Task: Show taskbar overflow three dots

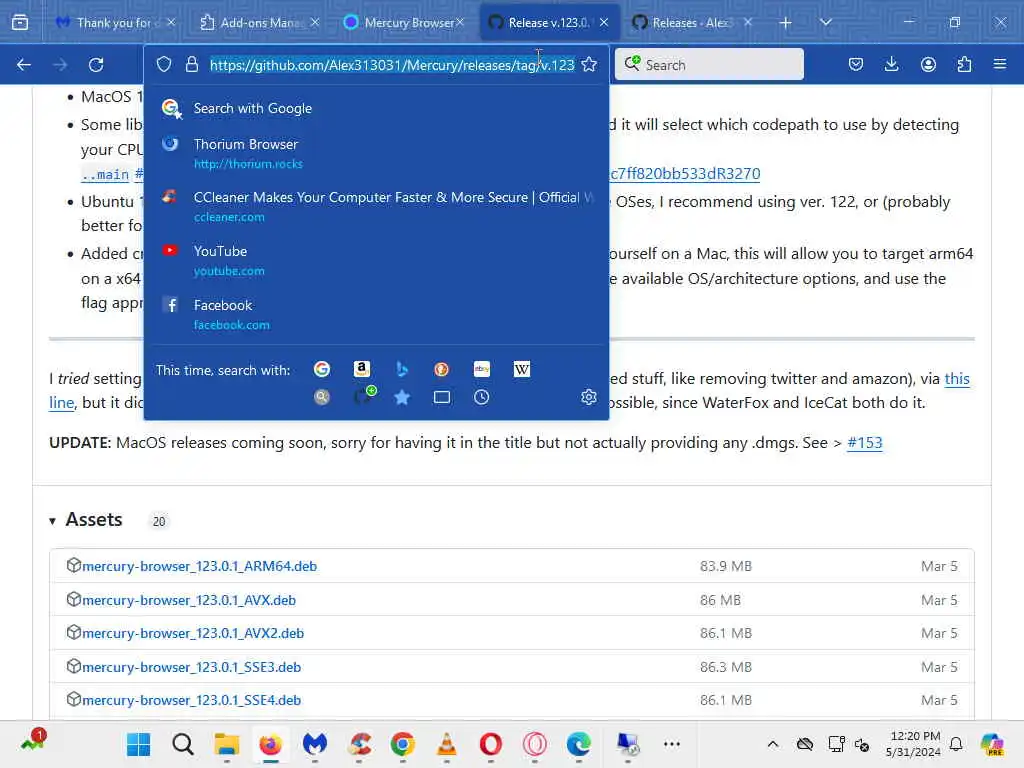Action: tap(671, 744)
